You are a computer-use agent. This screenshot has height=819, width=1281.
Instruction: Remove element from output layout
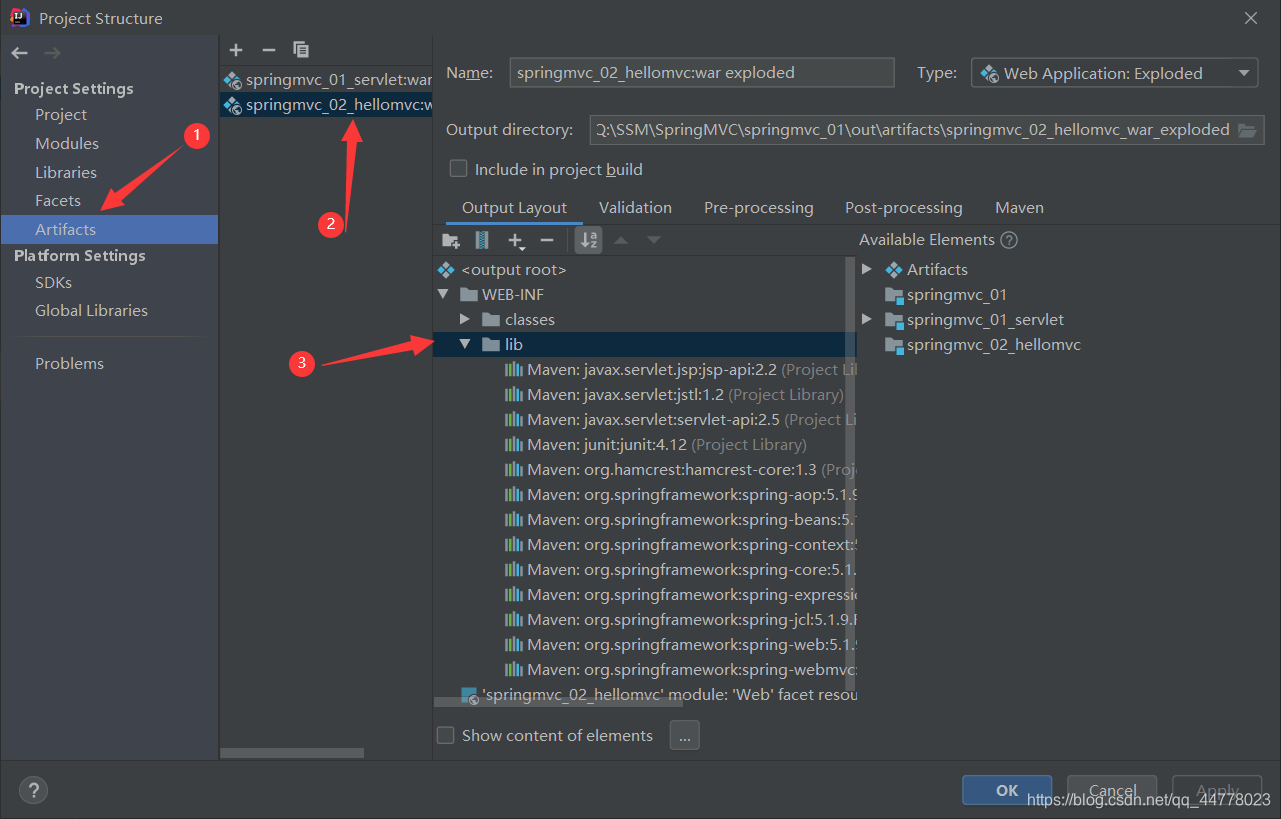[547, 240]
